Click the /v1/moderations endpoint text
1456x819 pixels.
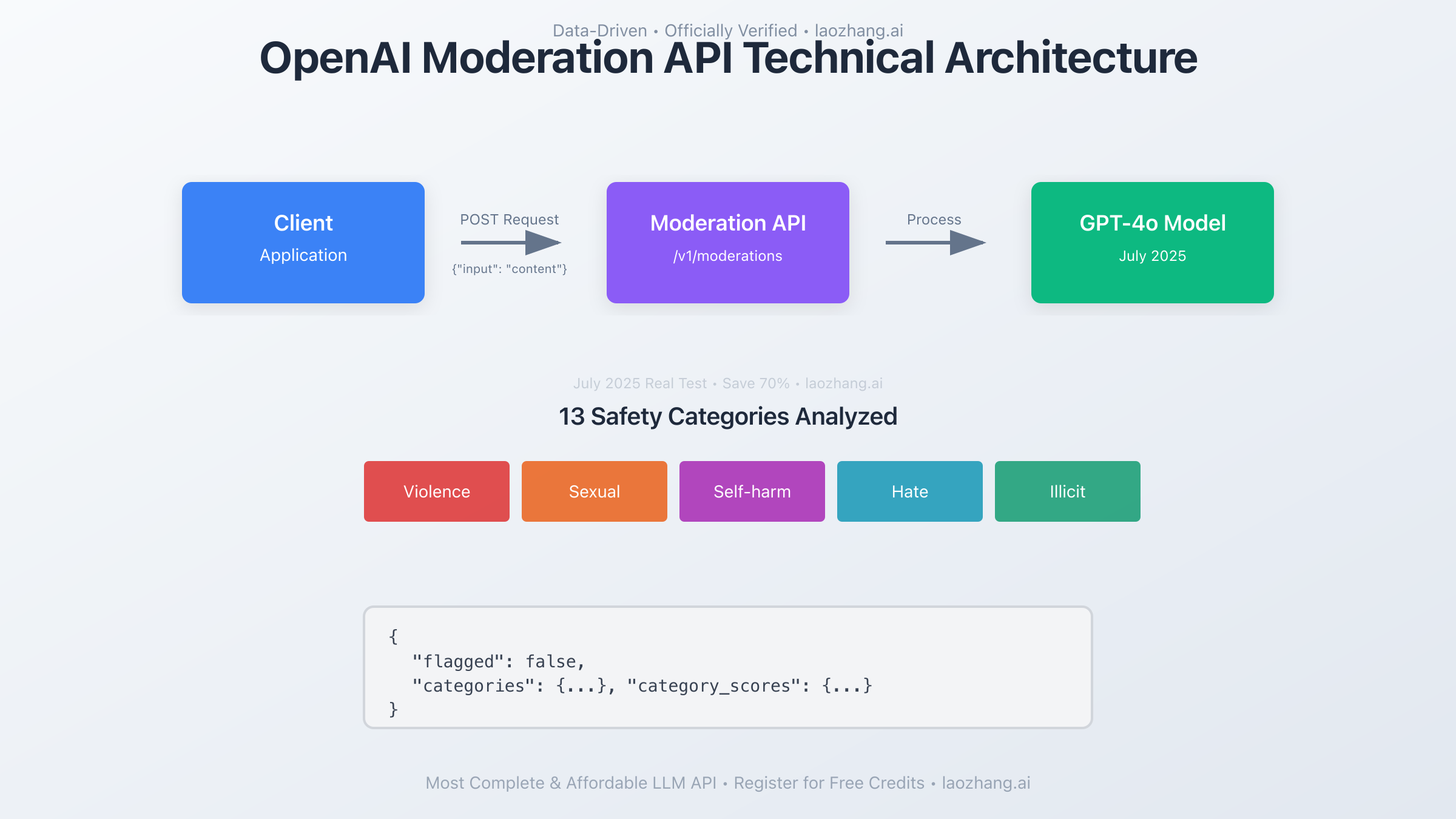(x=728, y=256)
